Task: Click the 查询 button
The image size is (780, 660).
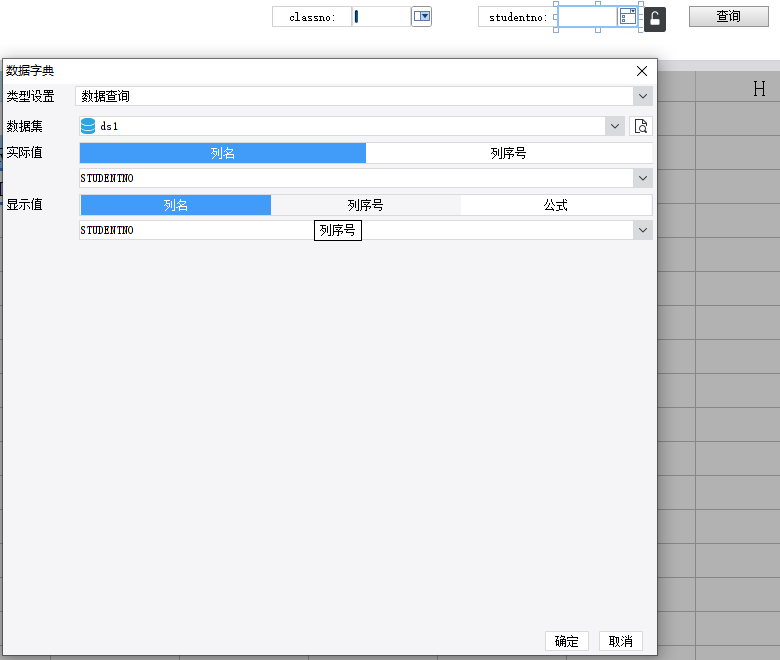Action: pyautogui.click(x=728, y=16)
